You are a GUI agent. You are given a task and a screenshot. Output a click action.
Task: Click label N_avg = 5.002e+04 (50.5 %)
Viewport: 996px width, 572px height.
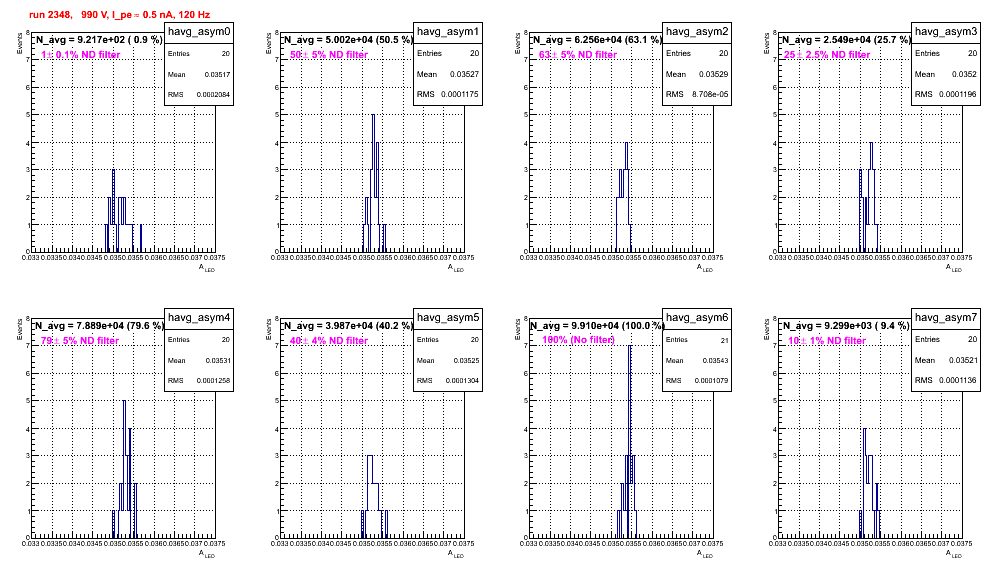pos(348,39)
